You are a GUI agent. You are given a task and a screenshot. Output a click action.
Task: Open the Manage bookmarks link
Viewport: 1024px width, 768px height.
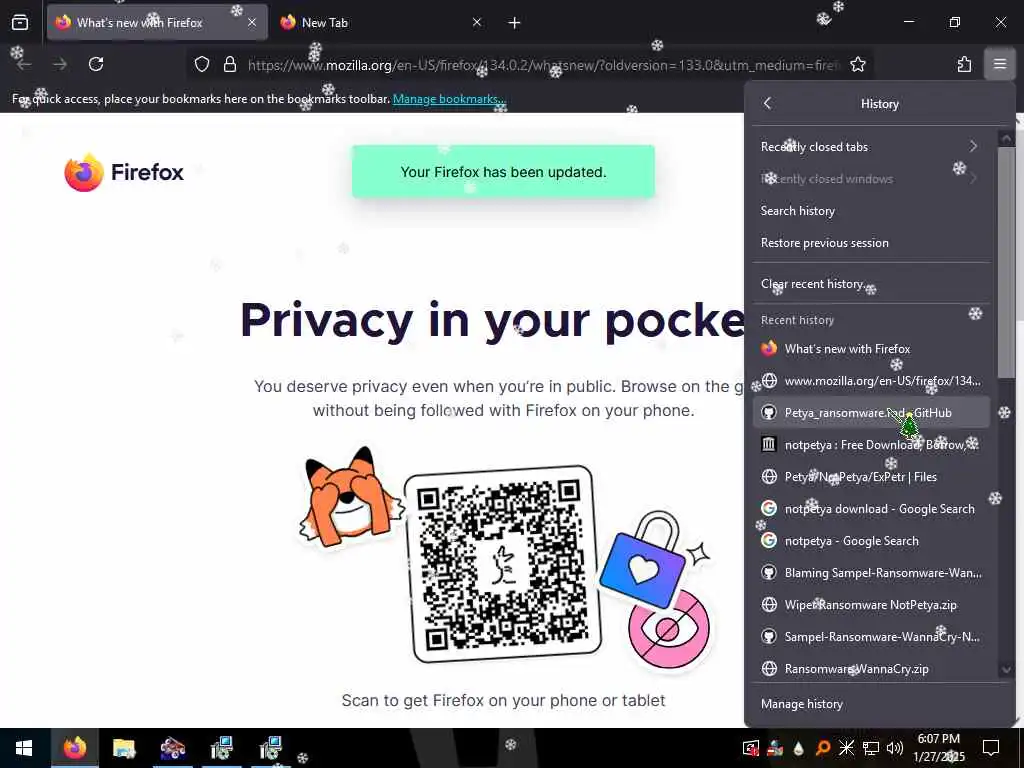(x=449, y=99)
